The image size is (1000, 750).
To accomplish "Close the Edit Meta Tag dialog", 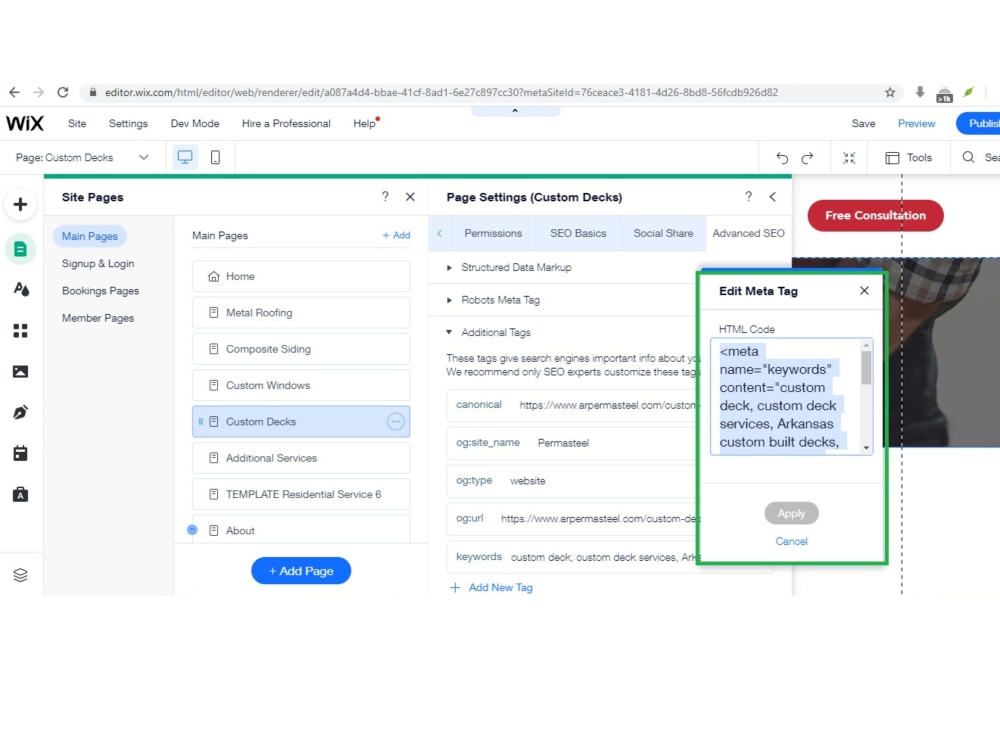I will tap(864, 291).
